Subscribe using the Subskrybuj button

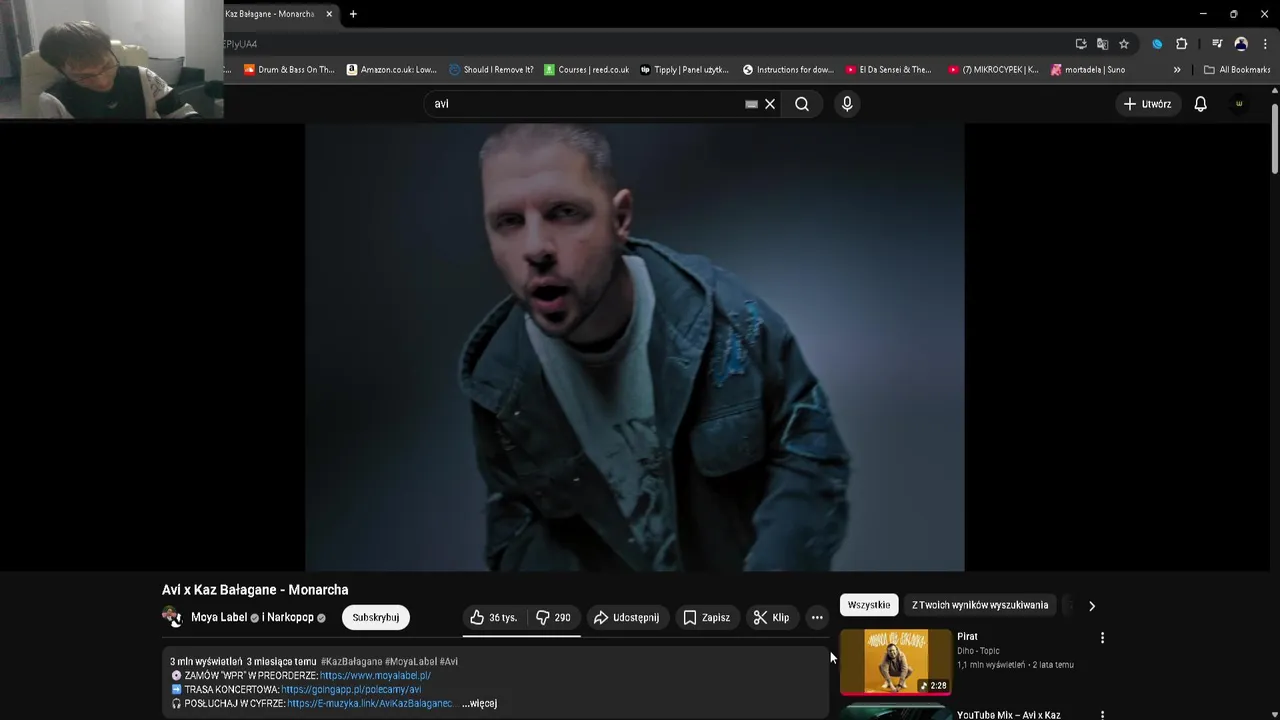(x=376, y=617)
